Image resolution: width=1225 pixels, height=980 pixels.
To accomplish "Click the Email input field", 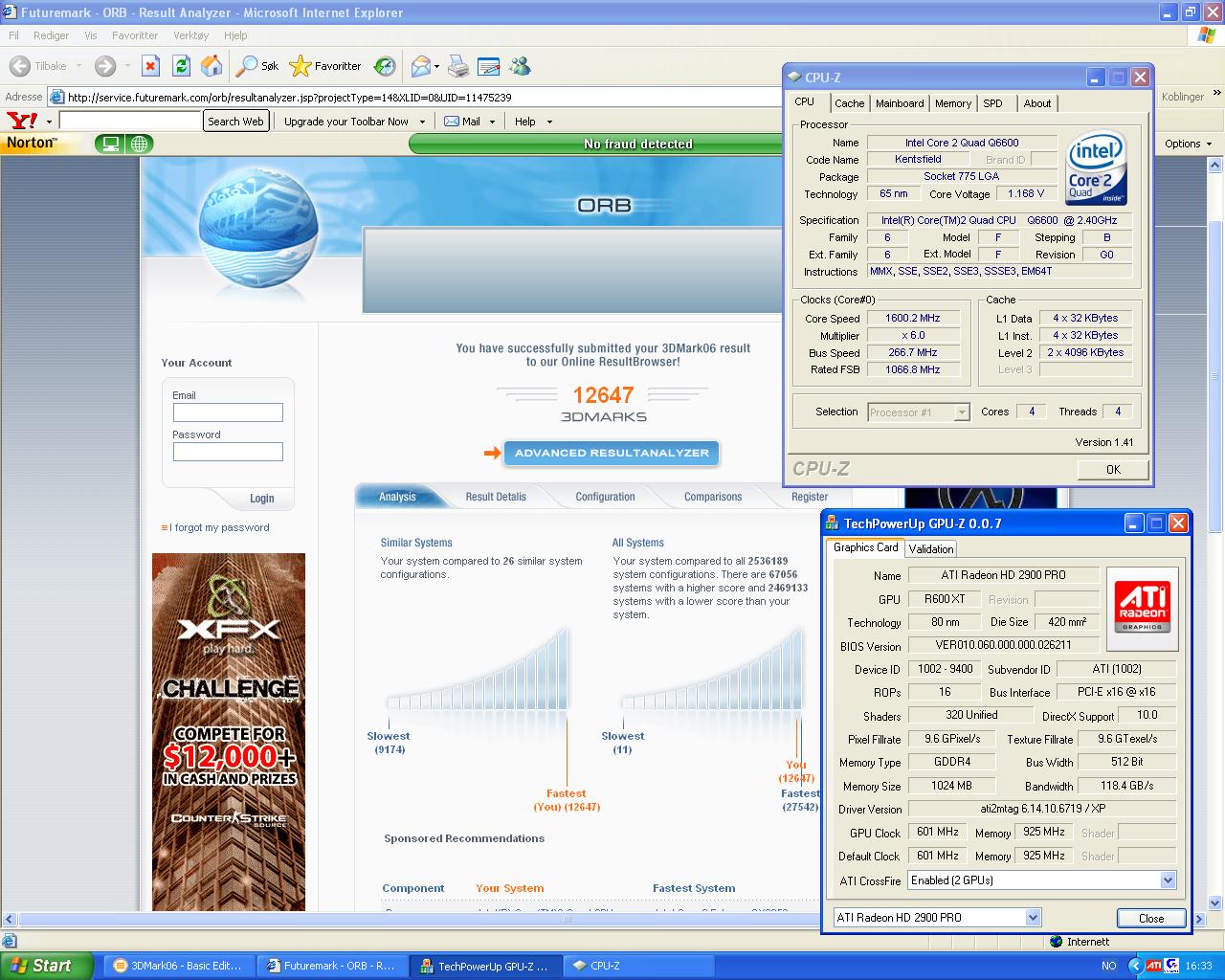I will pos(228,412).
